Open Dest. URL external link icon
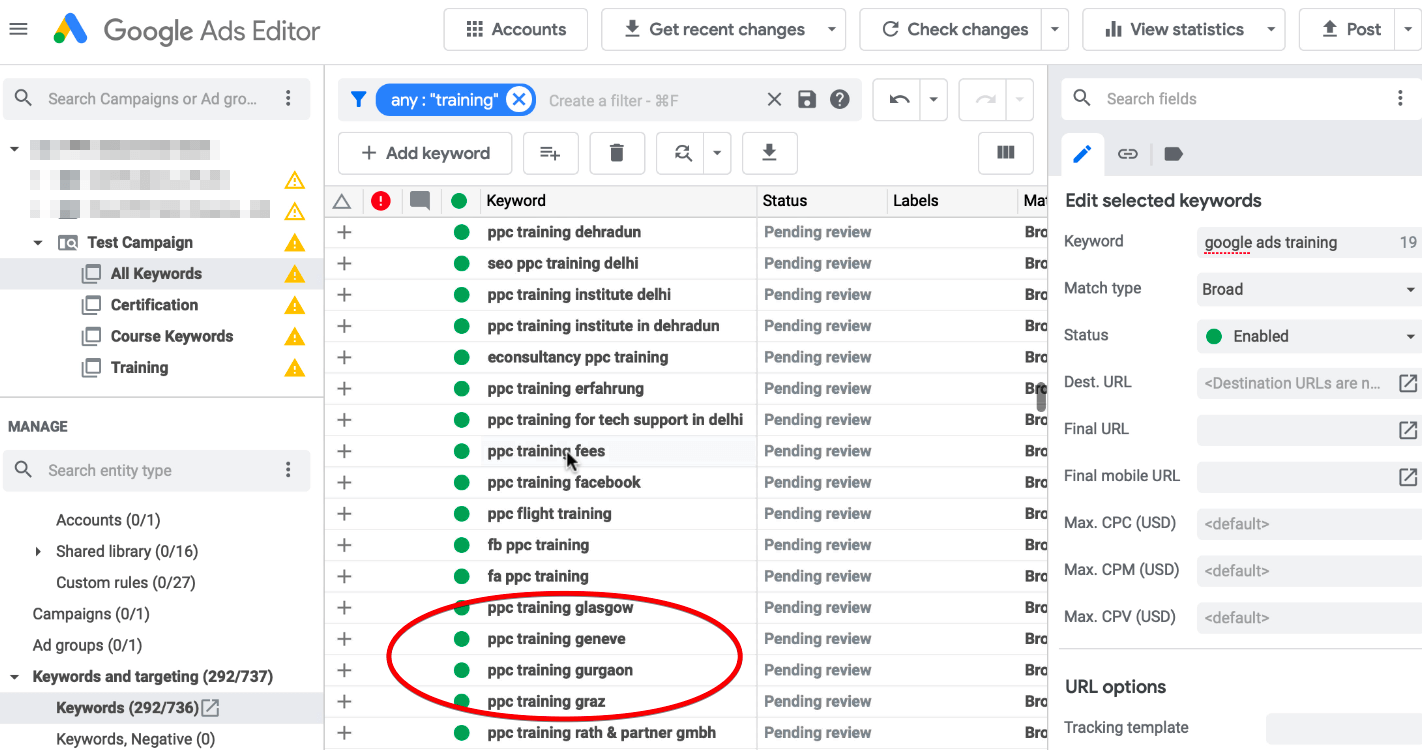Screen dimensions: 1422x750 (1408, 383)
